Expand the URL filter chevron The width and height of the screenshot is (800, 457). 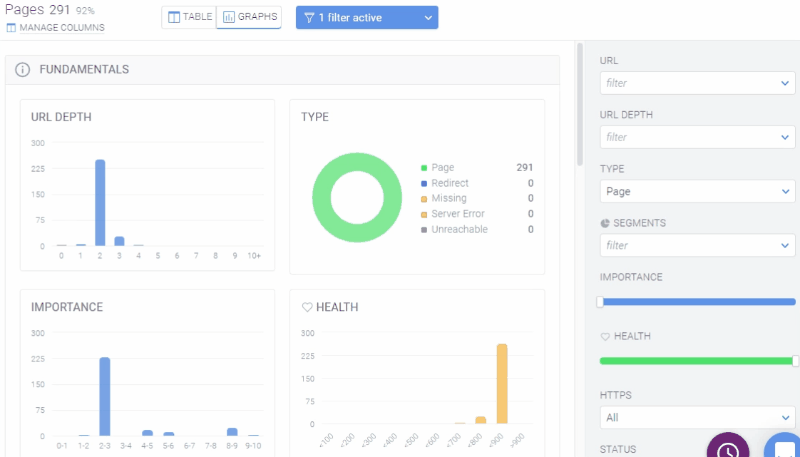pos(785,83)
